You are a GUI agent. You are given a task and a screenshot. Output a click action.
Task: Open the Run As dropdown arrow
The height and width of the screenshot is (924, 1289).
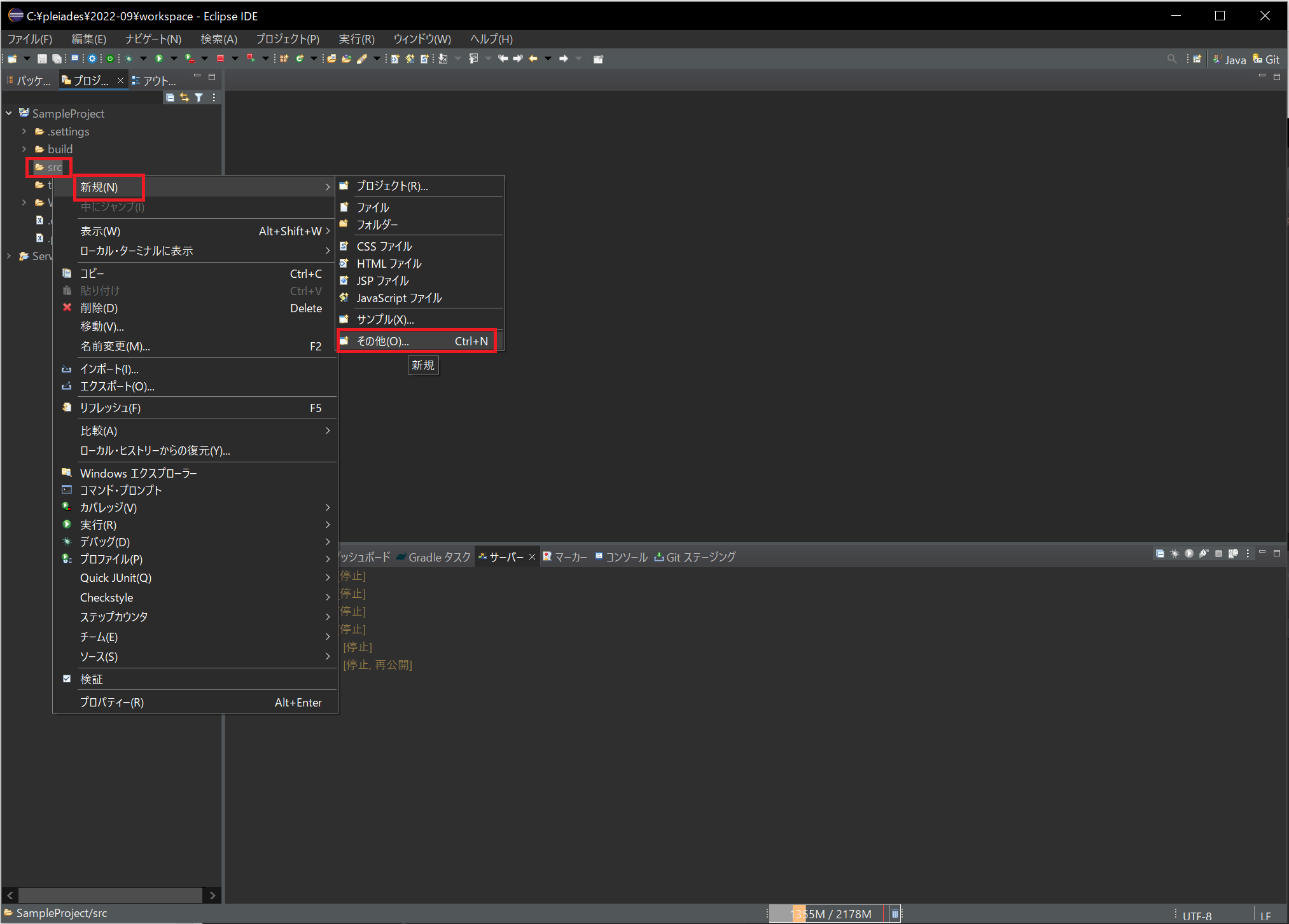tap(173, 59)
